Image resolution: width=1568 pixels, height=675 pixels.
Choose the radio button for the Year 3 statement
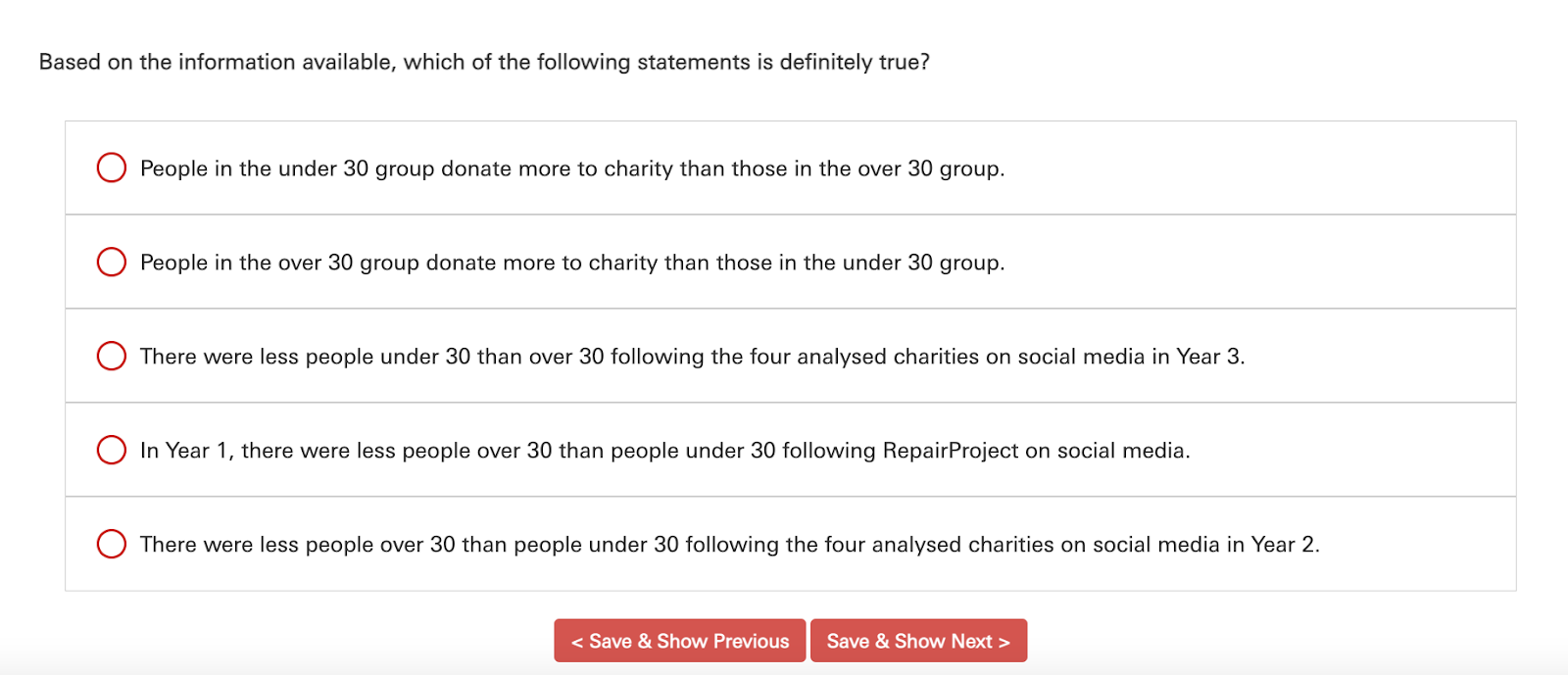tap(112, 356)
